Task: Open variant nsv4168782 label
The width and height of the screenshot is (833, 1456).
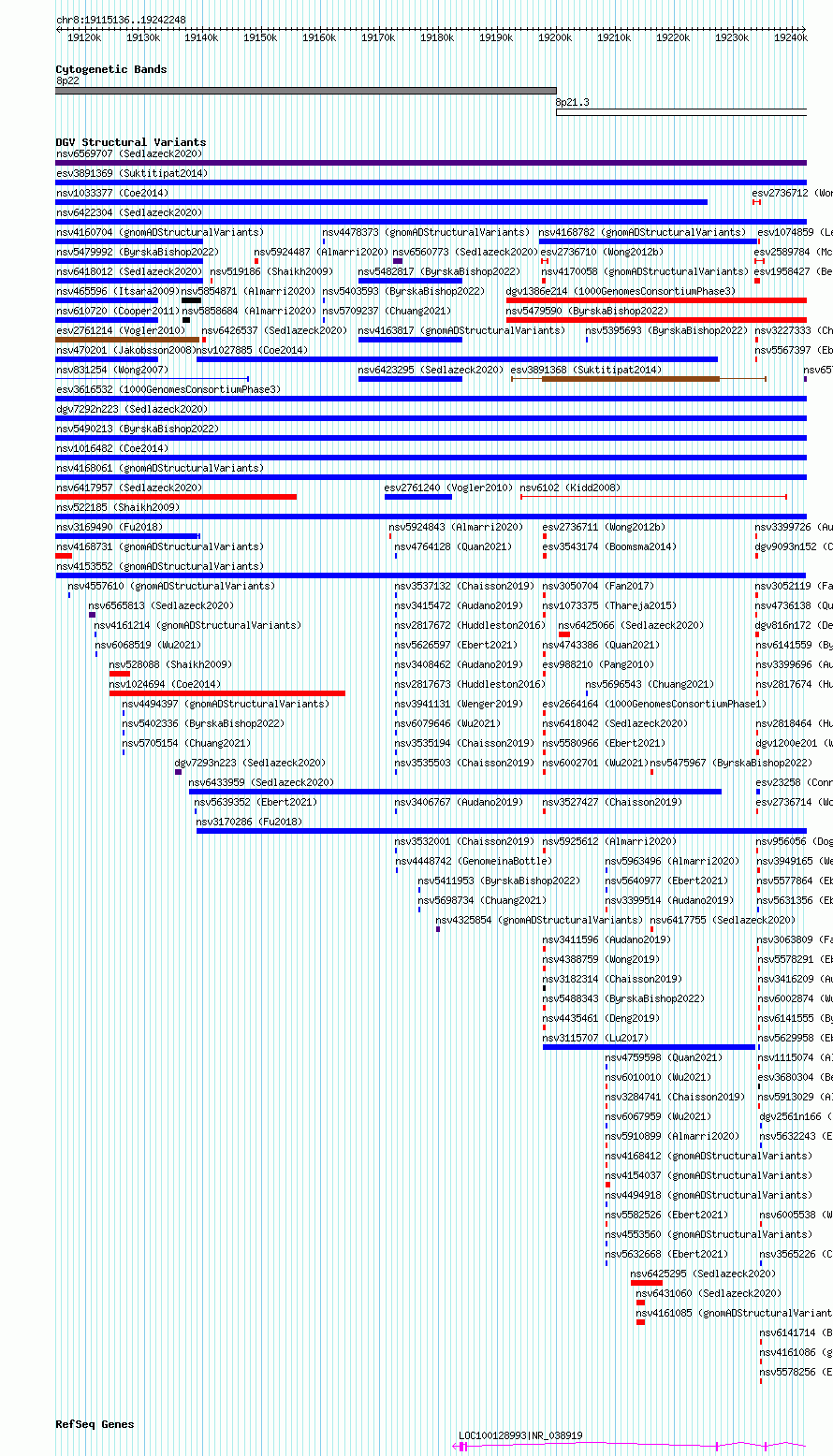Action: click(x=643, y=232)
